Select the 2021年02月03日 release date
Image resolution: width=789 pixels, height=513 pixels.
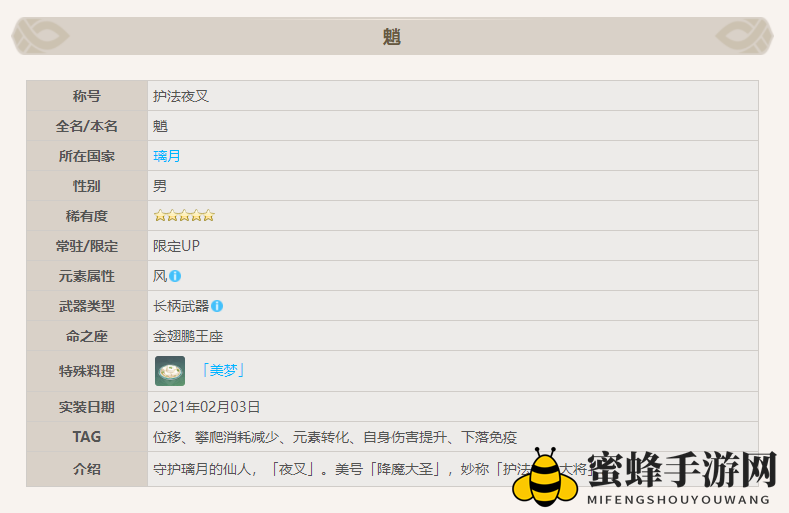(x=206, y=407)
